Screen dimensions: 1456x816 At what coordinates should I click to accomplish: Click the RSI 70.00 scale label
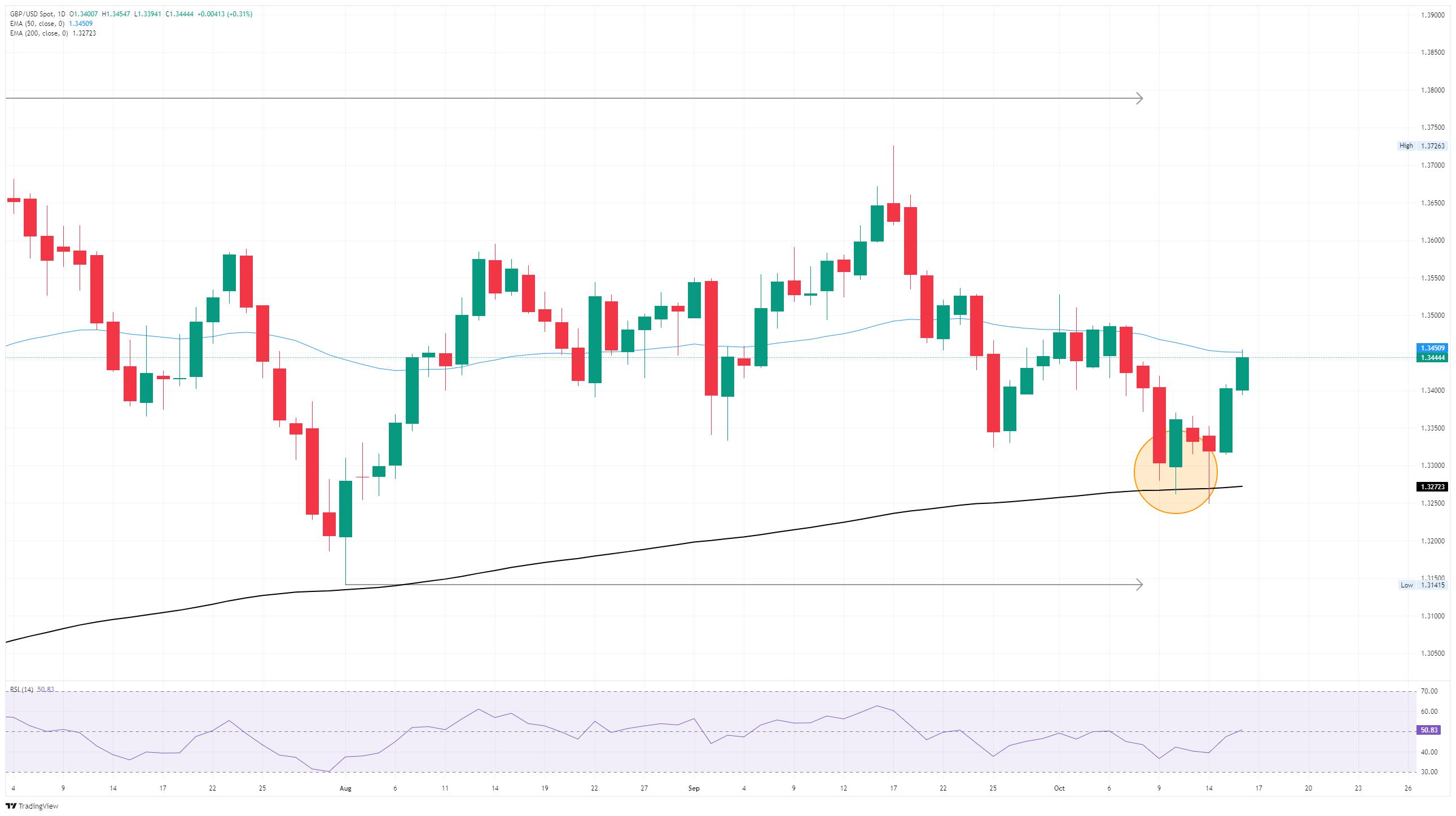(1429, 691)
